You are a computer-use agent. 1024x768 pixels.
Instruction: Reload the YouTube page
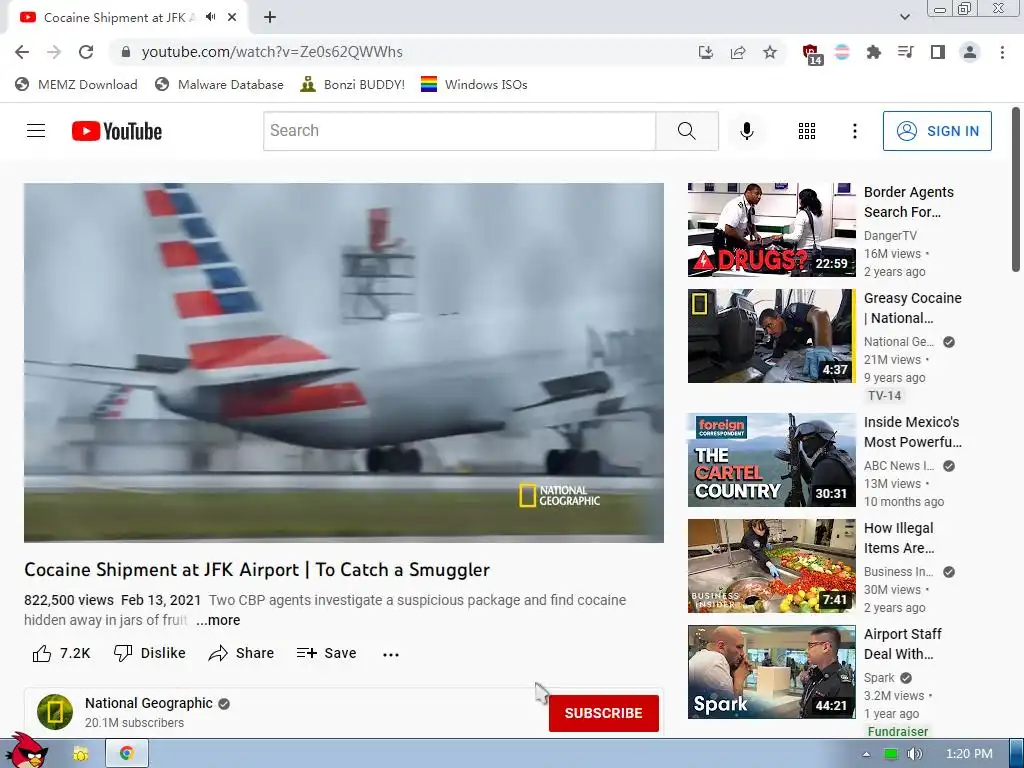tap(86, 52)
